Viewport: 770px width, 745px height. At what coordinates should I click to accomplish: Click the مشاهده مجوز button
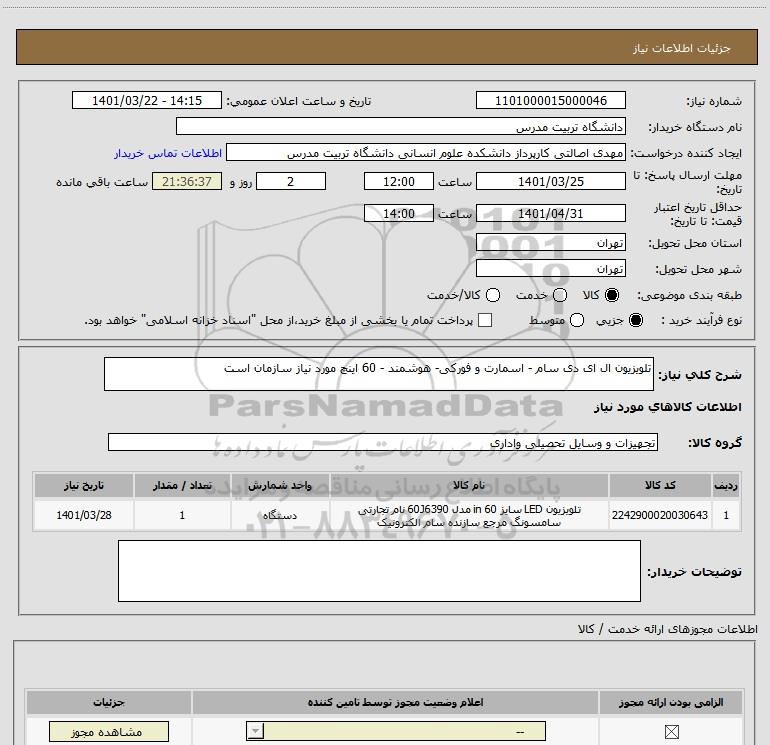109,732
